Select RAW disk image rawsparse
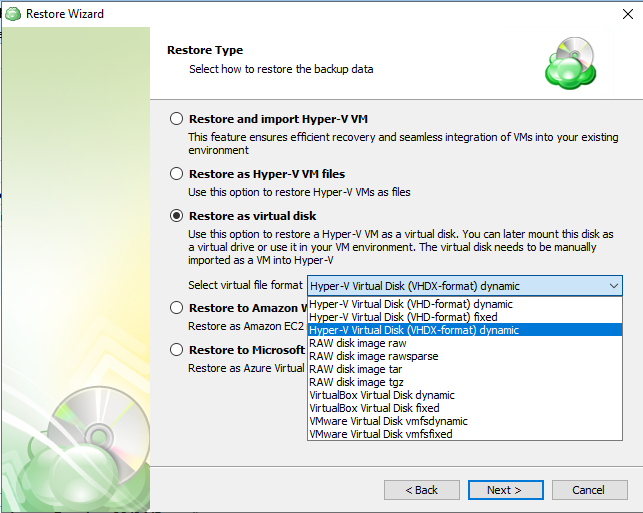This screenshot has height=513, width=643. pyautogui.click(x=373, y=356)
